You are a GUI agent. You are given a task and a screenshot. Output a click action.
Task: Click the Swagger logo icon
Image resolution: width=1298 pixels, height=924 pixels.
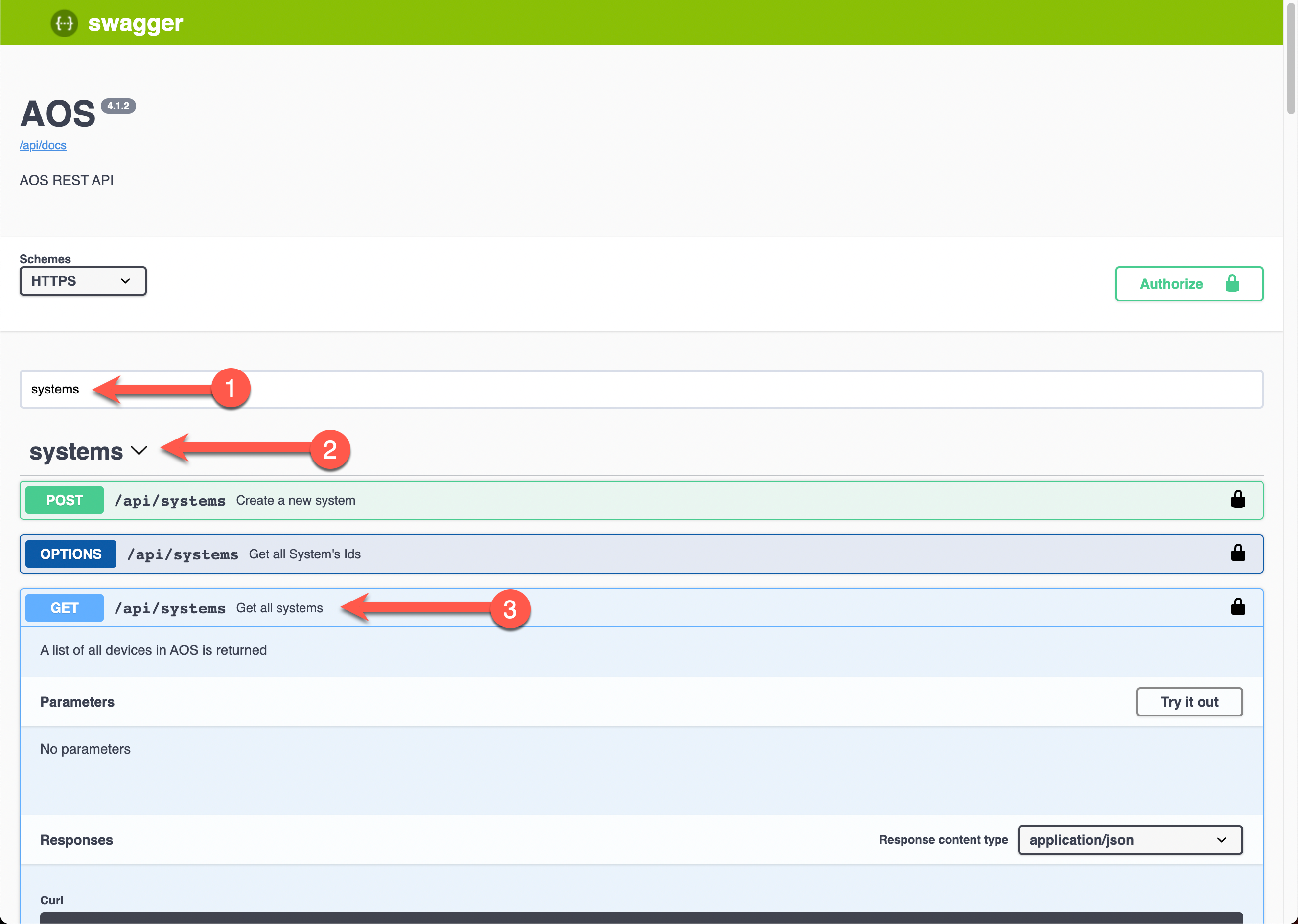coord(64,23)
